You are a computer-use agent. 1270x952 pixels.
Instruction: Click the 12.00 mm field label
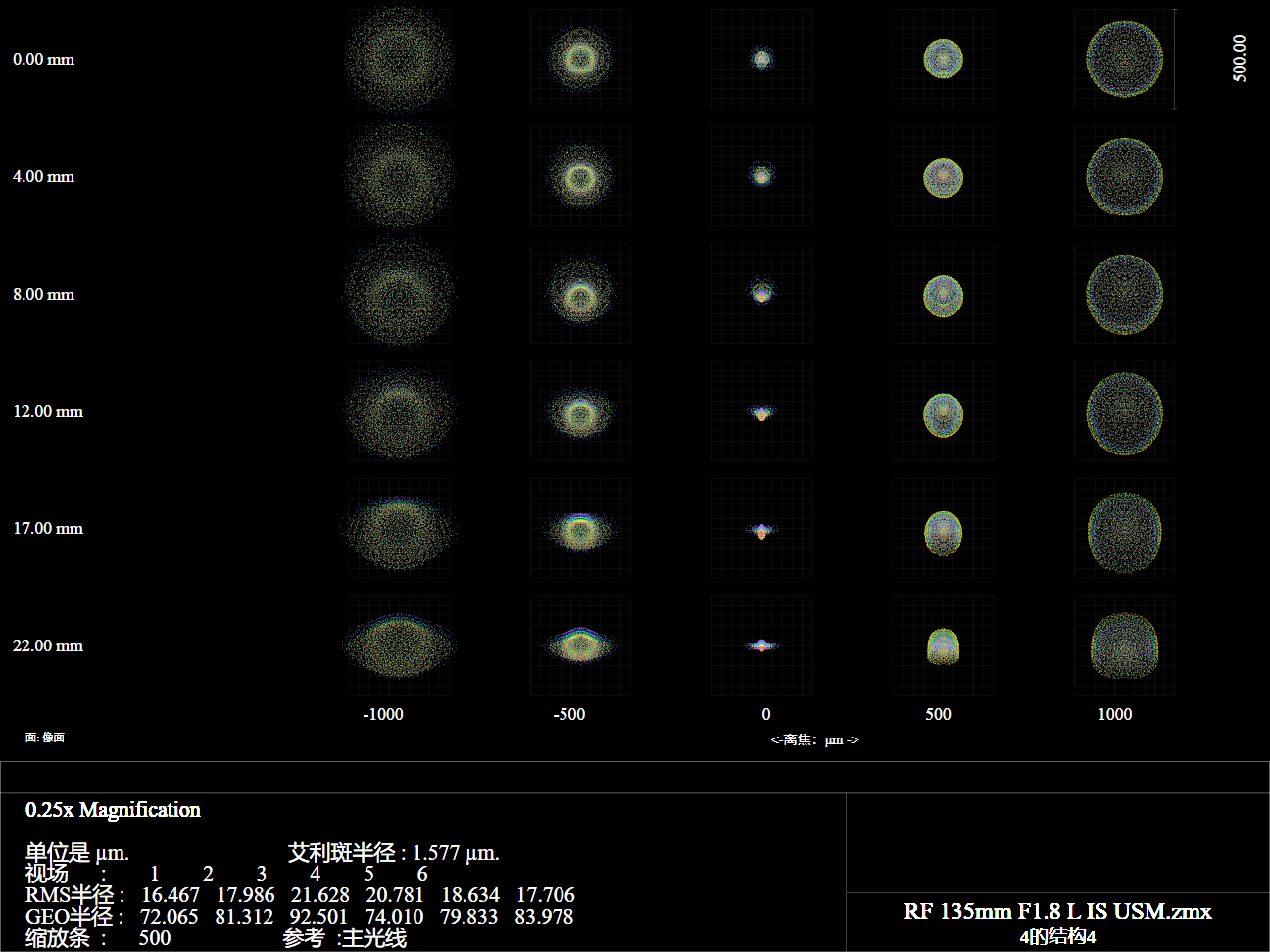pyautogui.click(x=48, y=411)
